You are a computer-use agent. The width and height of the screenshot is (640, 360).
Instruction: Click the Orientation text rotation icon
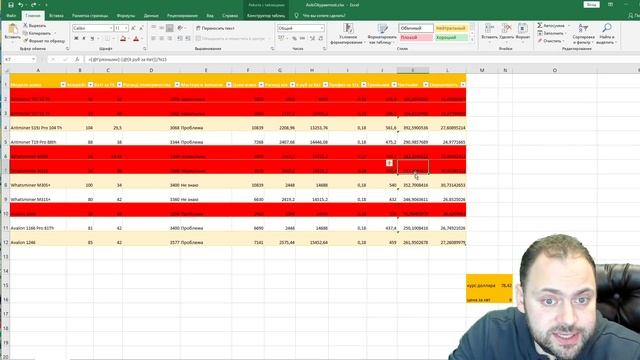(x=180, y=28)
